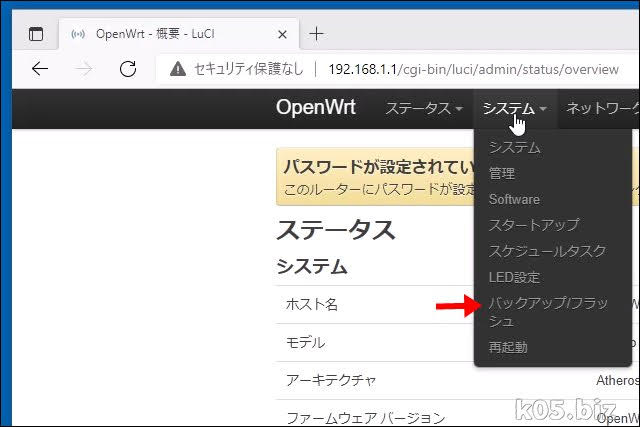Click the アーキテクチャ row label

point(331,380)
